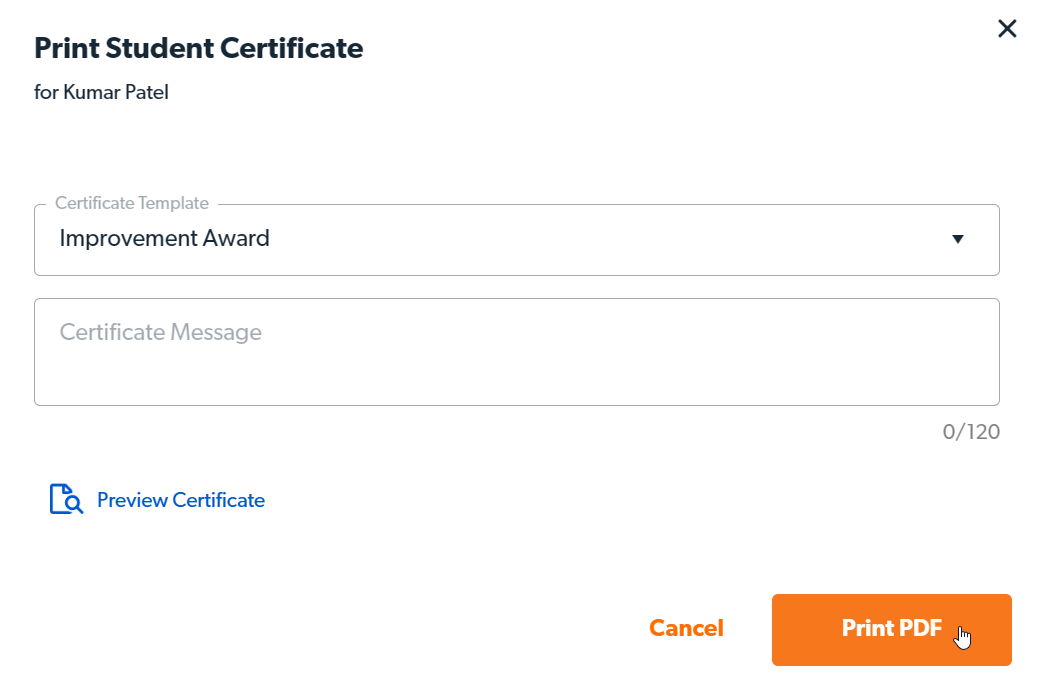Focus the Certificate Message text box
1038x682 pixels.
(516, 352)
